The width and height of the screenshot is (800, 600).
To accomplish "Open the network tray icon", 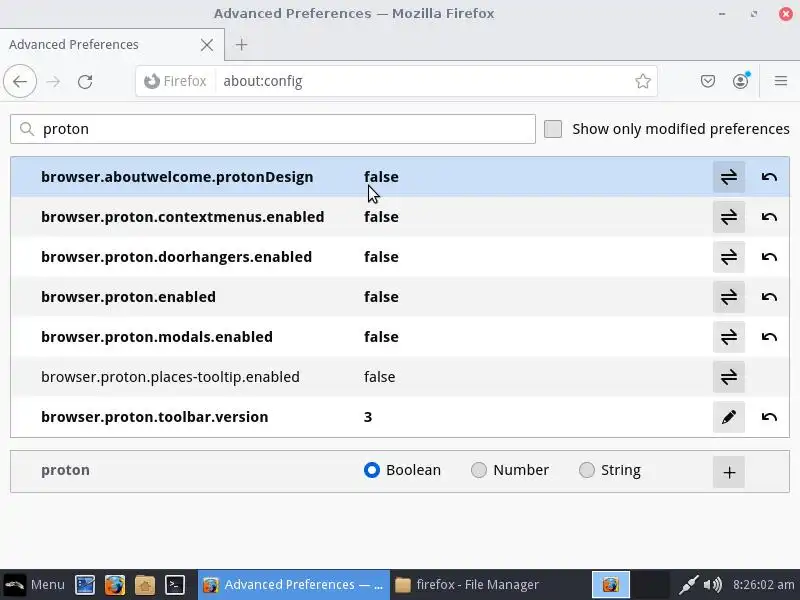I will (x=689, y=585).
